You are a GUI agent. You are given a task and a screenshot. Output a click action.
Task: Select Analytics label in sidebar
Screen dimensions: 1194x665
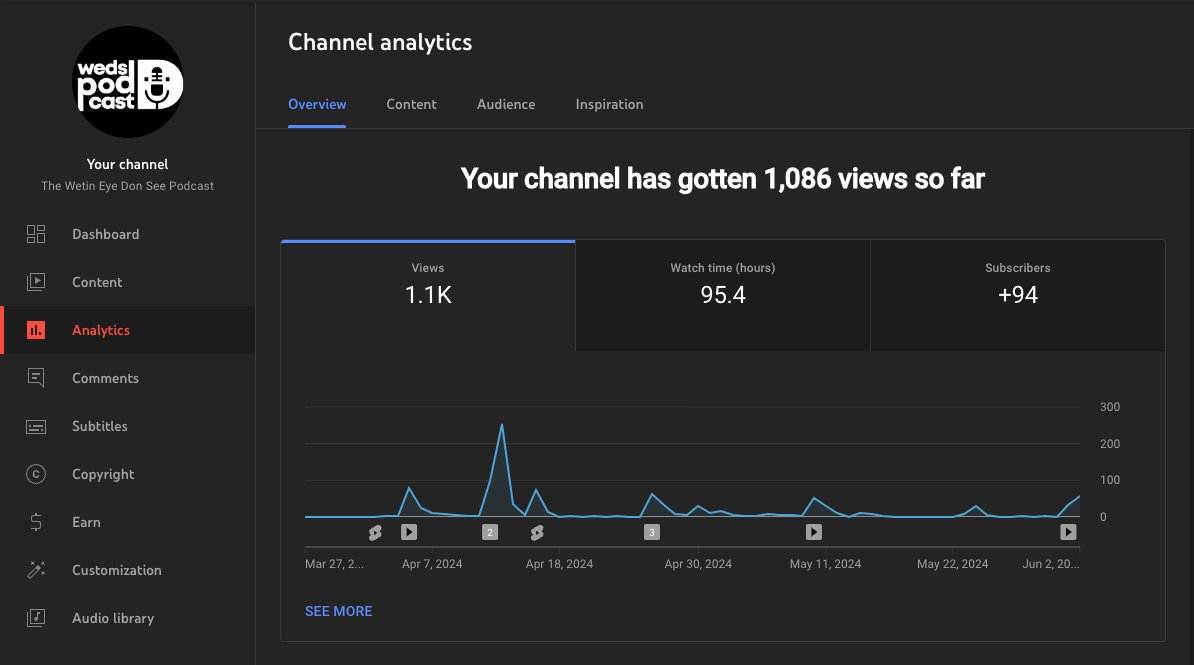(101, 330)
